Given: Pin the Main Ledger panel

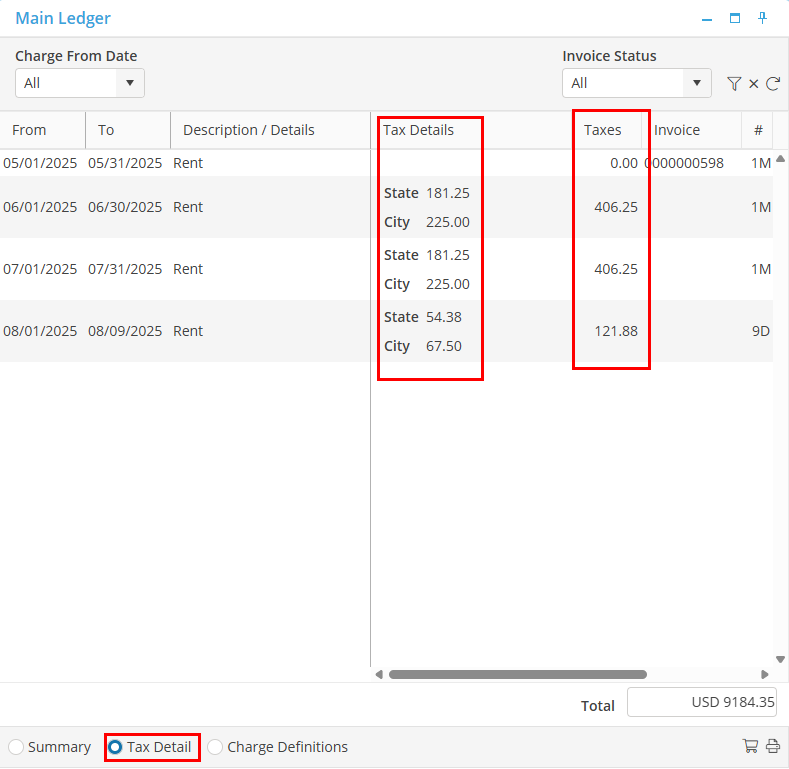Looking at the screenshot, I should 763,18.
